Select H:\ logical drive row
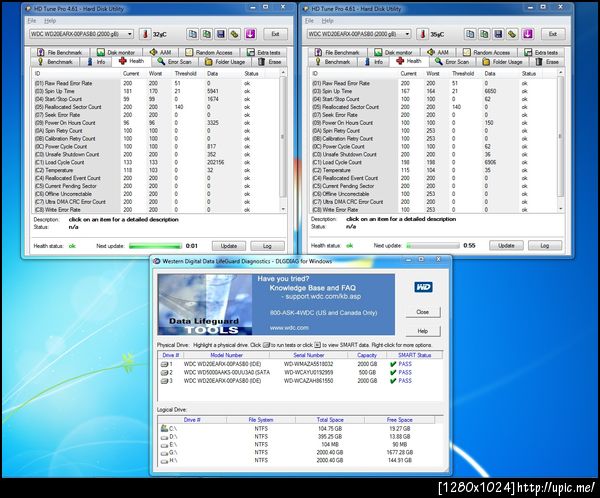The height and width of the screenshot is (498, 600). coord(300,460)
